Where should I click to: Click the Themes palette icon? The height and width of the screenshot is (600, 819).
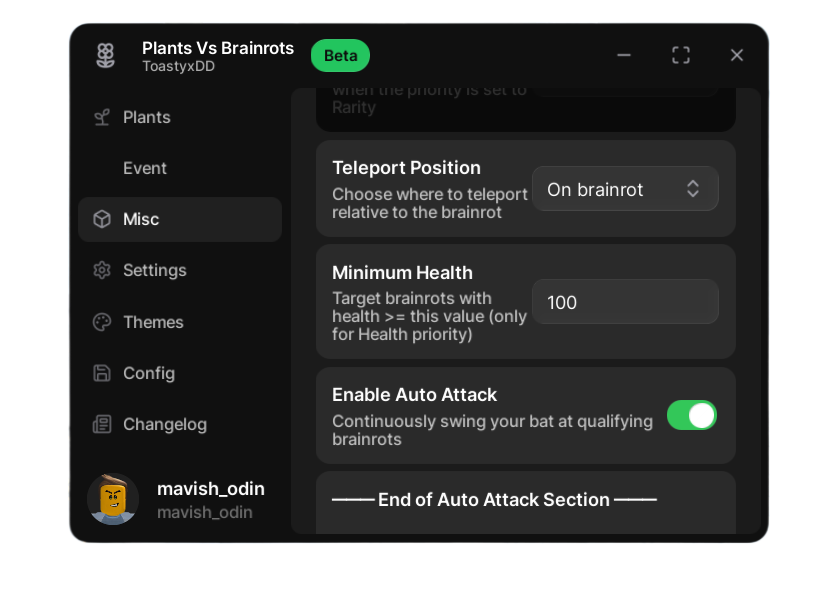coord(102,322)
